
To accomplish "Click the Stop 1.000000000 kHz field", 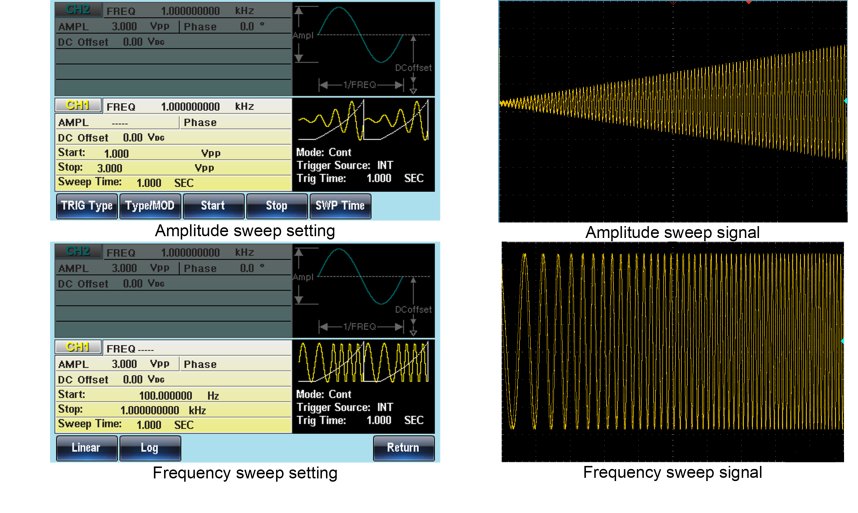I will point(173,410).
